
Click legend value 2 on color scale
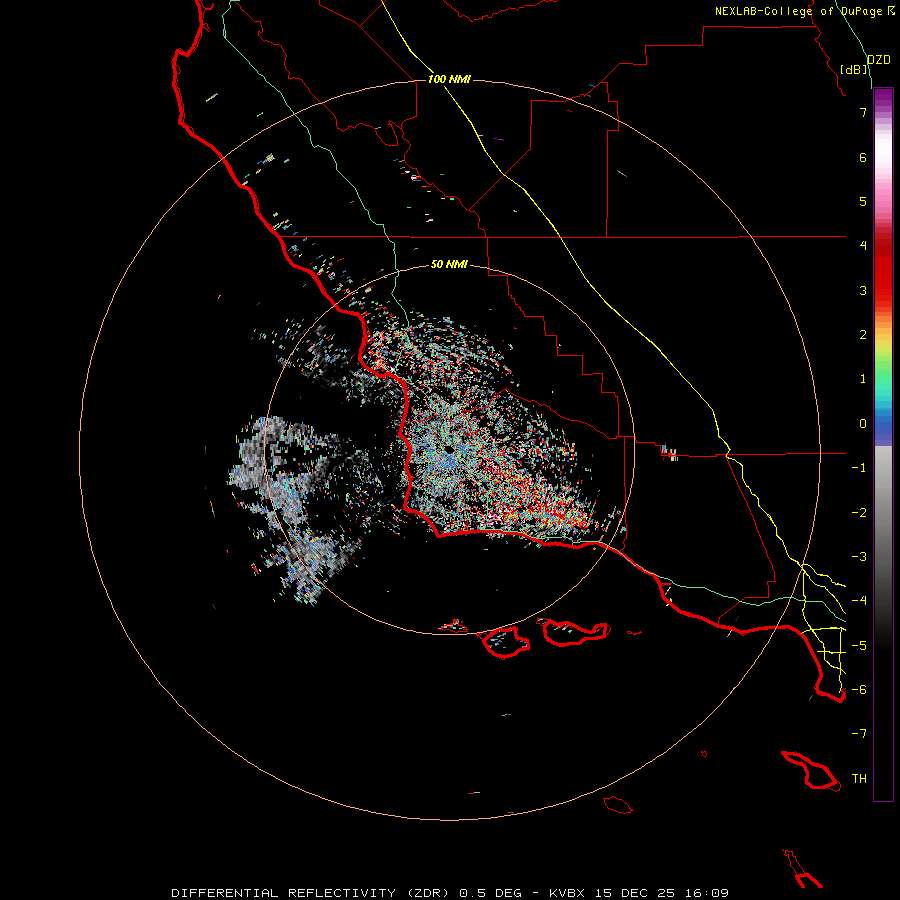tap(863, 335)
